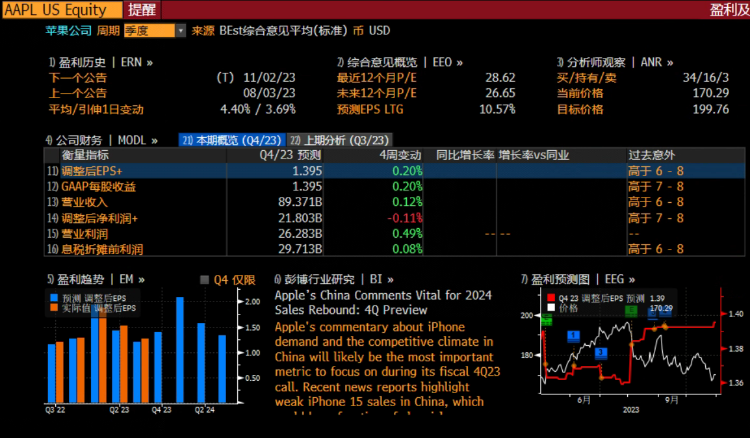Click 营业收入 forecast value 89.371B
The image size is (750, 438).
(x=300, y=202)
